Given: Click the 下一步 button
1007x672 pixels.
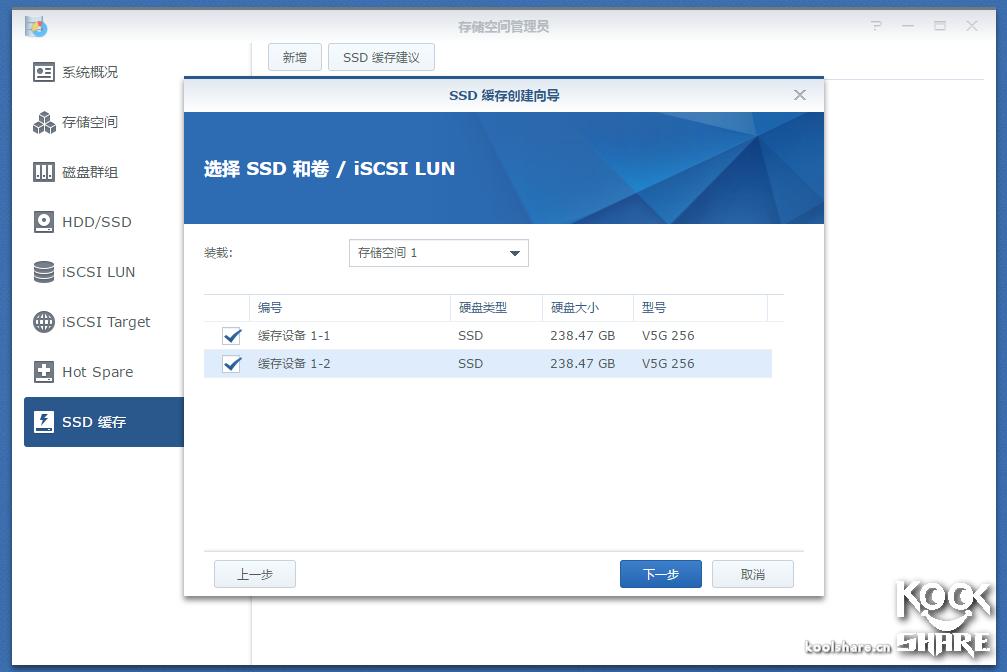Looking at the screenshot, I should 660,573.
